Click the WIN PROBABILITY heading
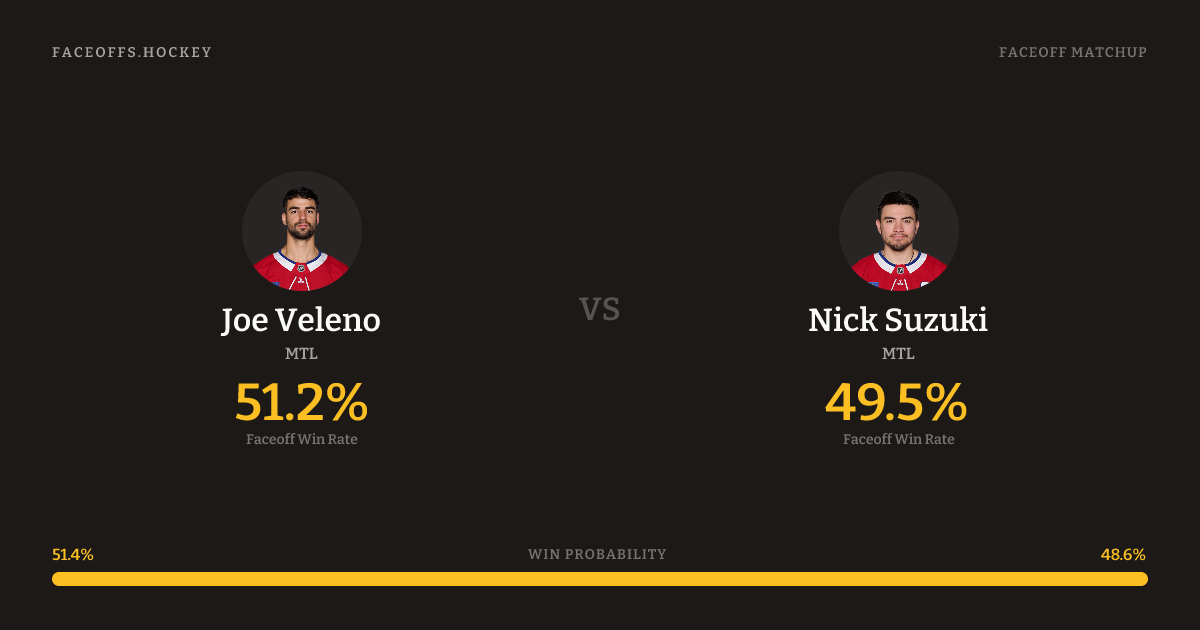The width and height of the screenshot is (1200, 630). click(597, 555)
